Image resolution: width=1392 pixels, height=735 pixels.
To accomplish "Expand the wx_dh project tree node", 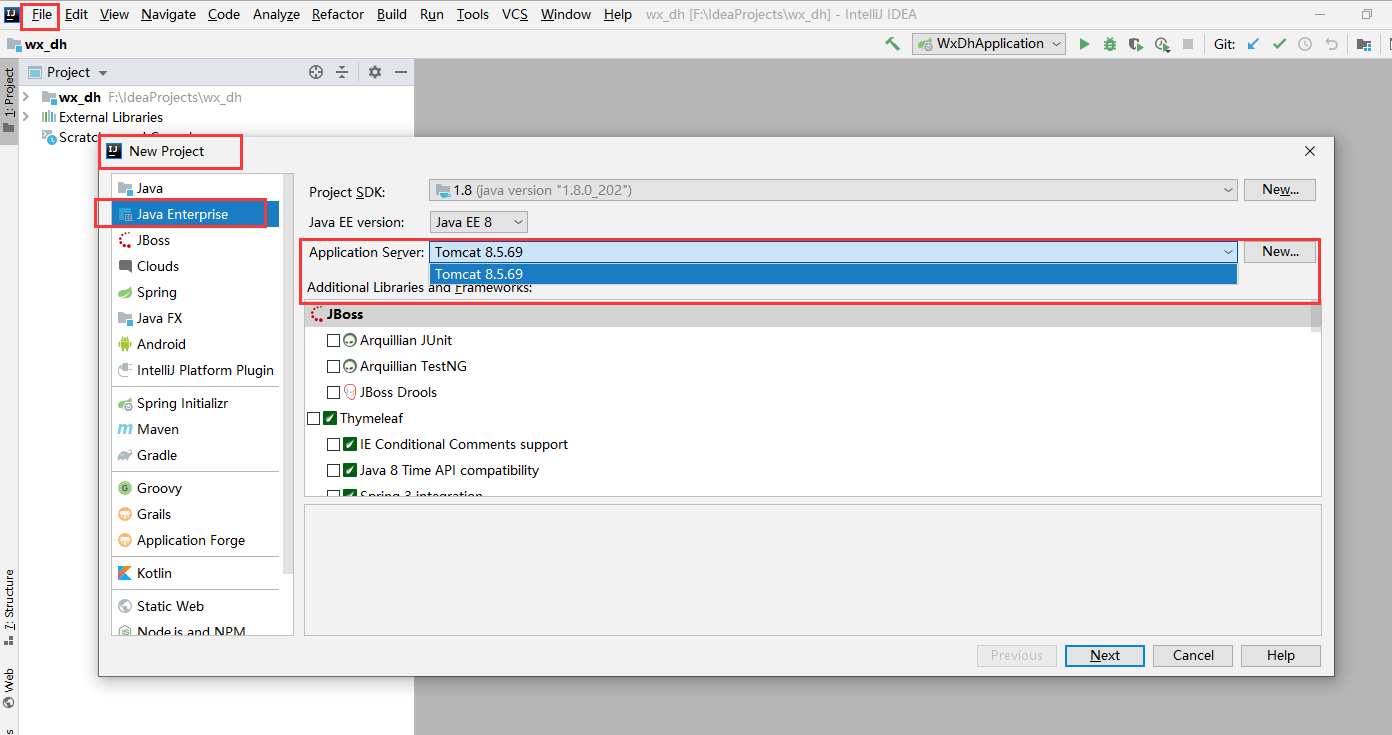I will pos(26,97).
